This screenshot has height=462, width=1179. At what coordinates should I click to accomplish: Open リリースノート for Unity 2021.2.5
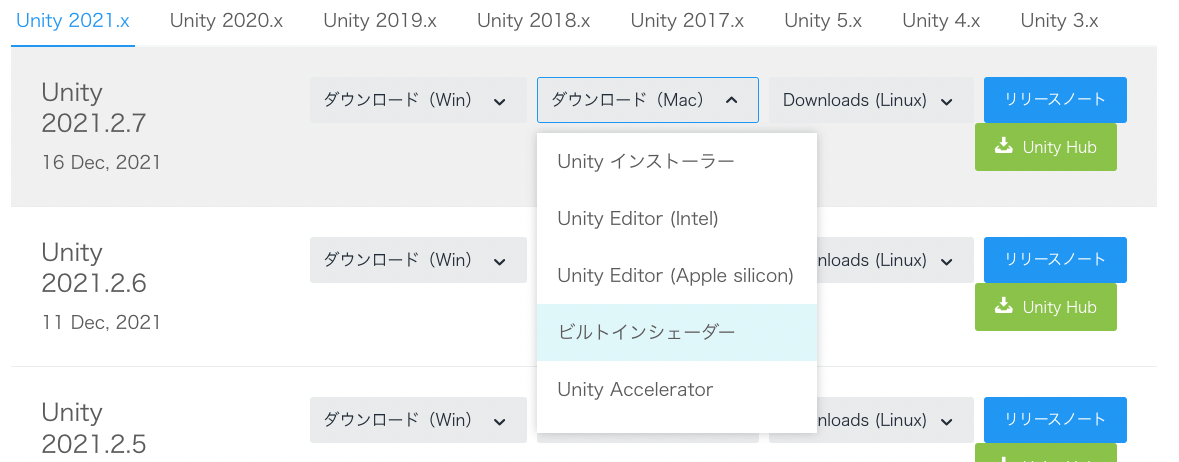pos(1055,420)
